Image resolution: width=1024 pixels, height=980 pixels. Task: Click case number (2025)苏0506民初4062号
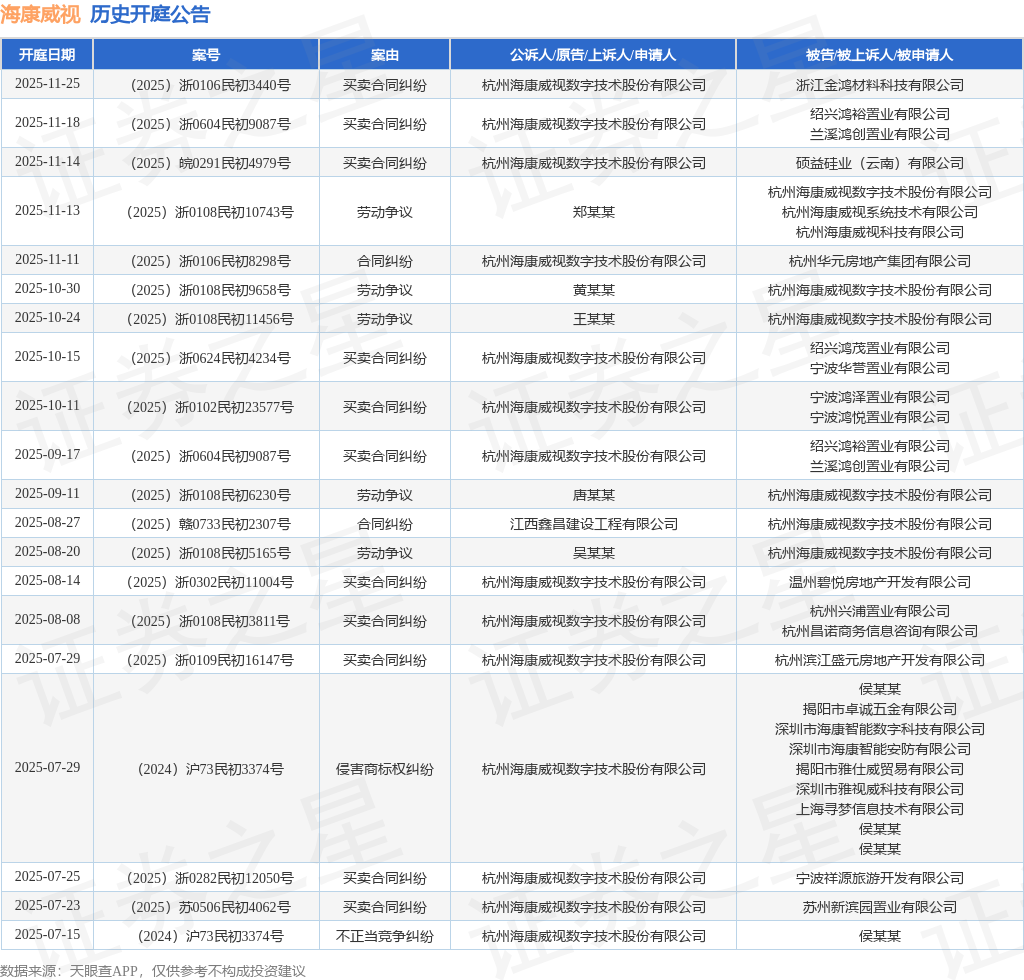coord(210,908)
